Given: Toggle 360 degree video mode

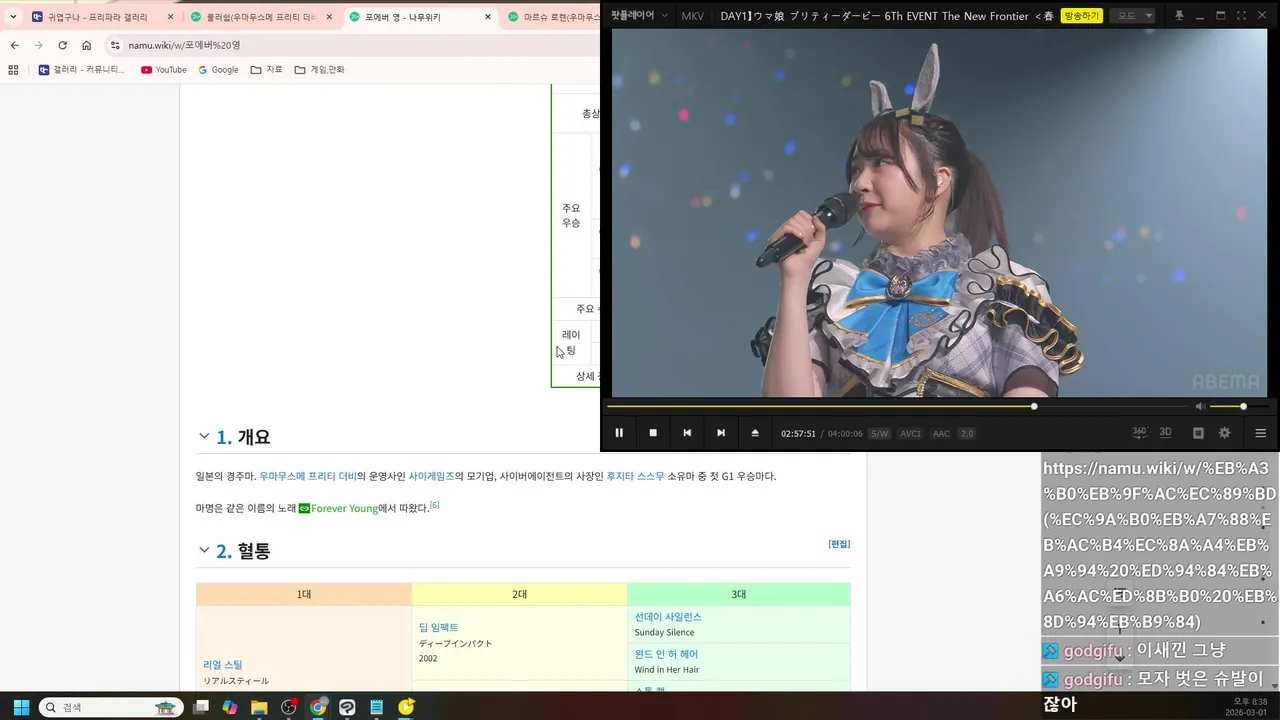Looking at the screenshot, I should 1140,432.
